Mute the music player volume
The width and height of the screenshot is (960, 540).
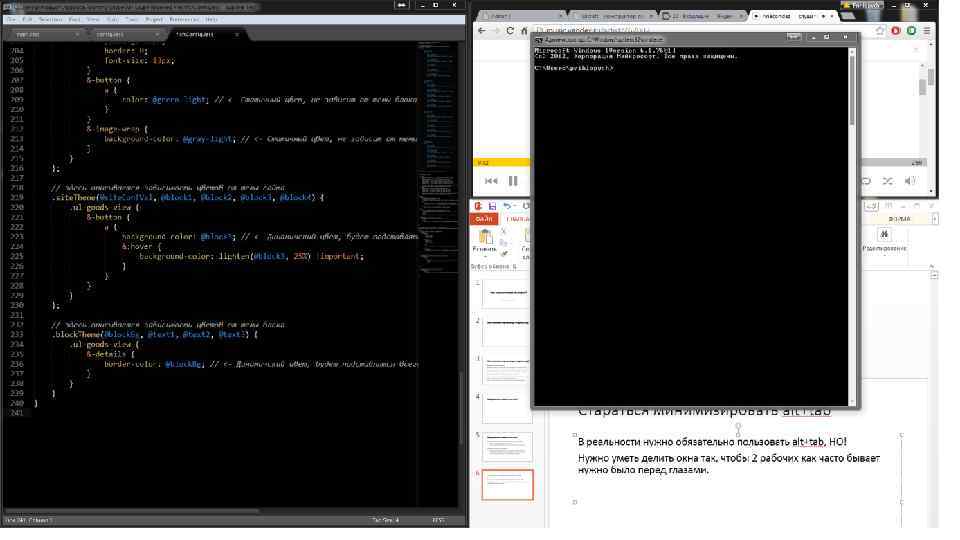910,181
